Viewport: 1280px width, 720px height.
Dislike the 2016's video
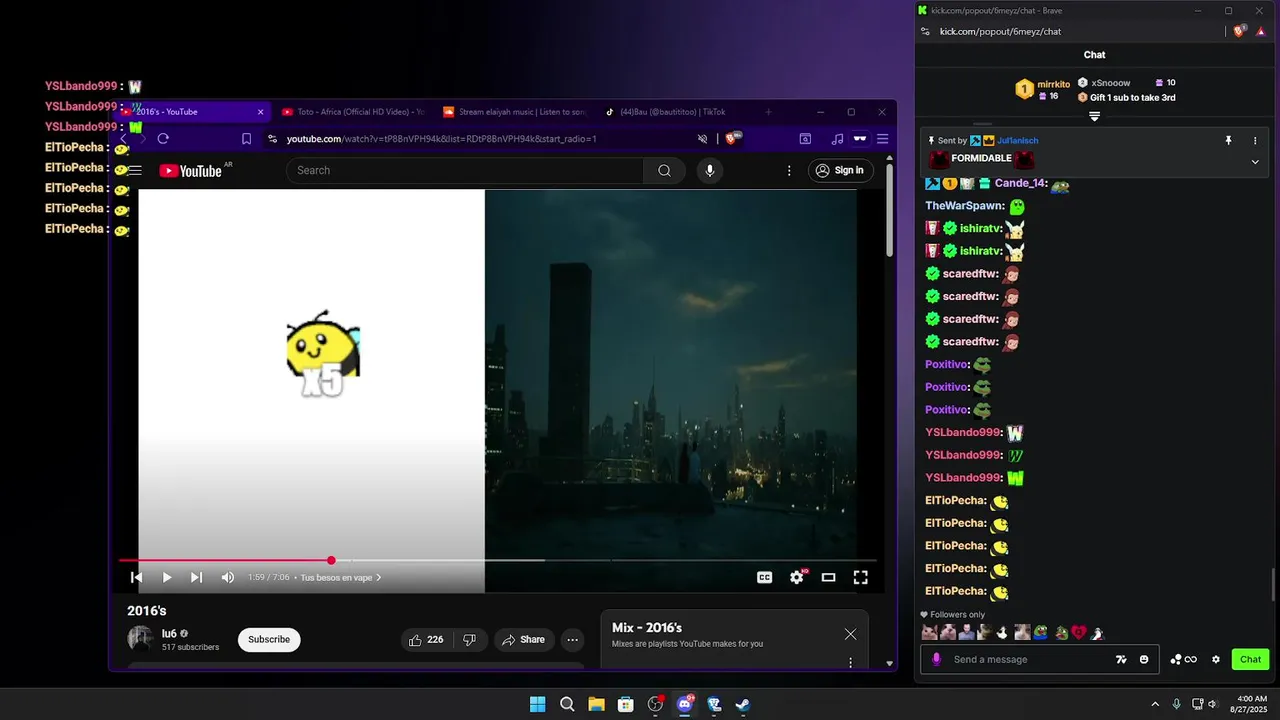click(x=469, y=639)
